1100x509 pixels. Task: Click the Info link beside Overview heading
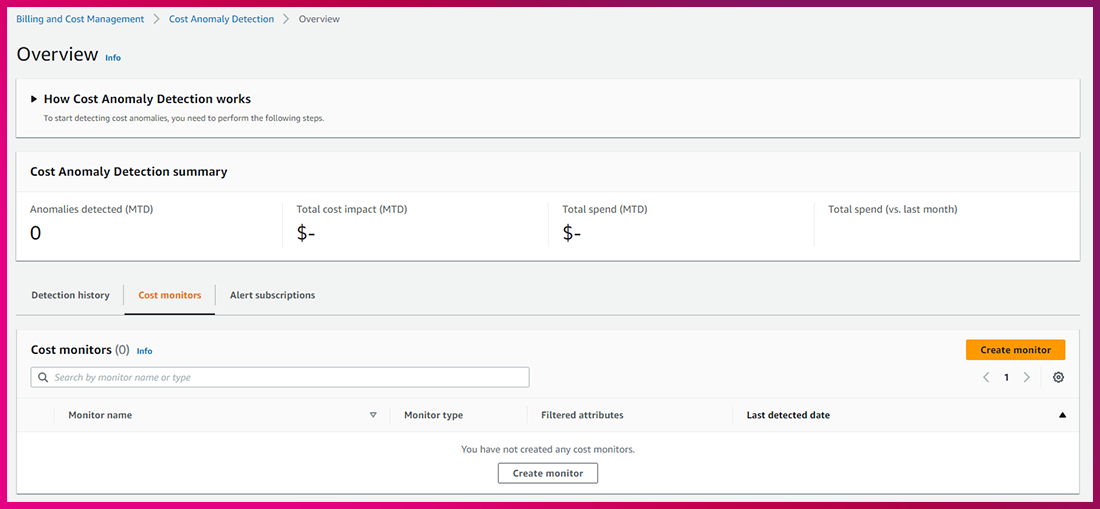click(x=113, y=58)
